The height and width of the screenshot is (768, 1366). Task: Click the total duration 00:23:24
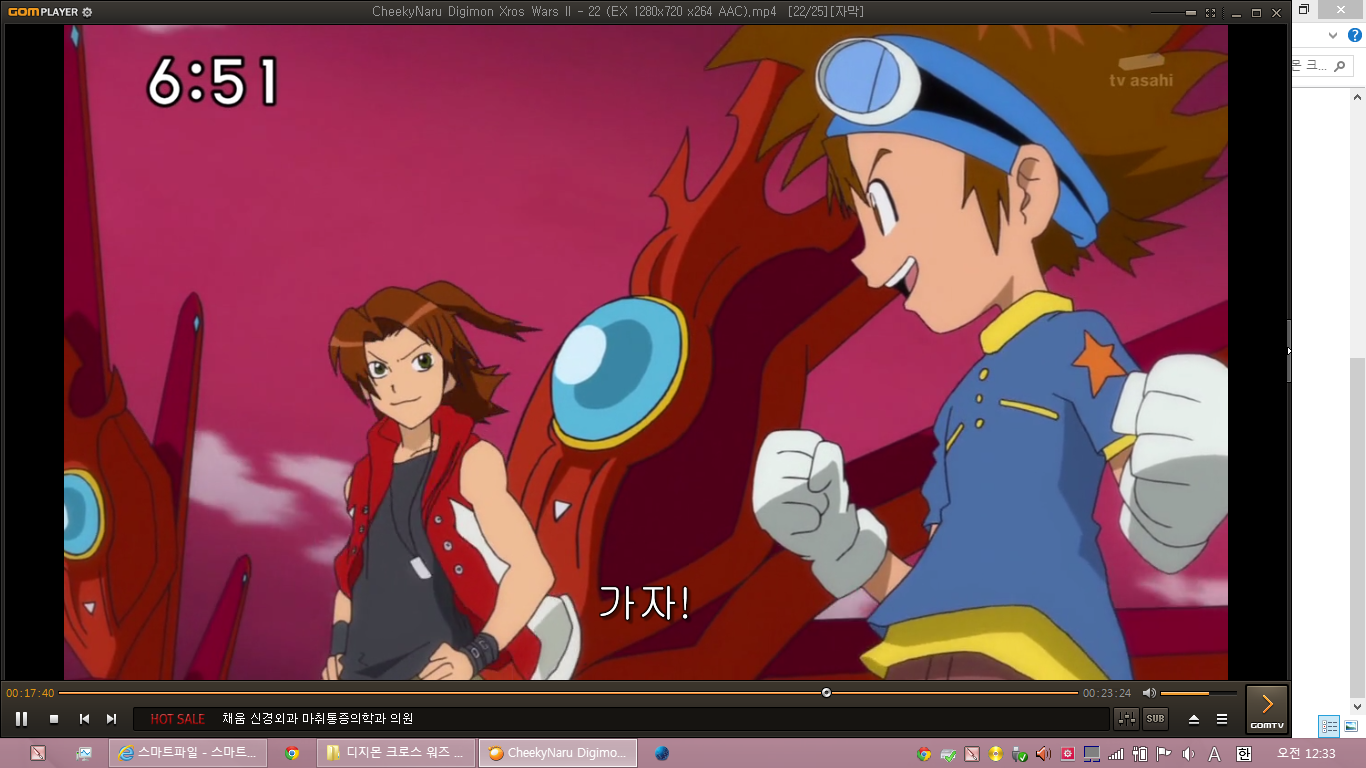(x=1107, y=693)
